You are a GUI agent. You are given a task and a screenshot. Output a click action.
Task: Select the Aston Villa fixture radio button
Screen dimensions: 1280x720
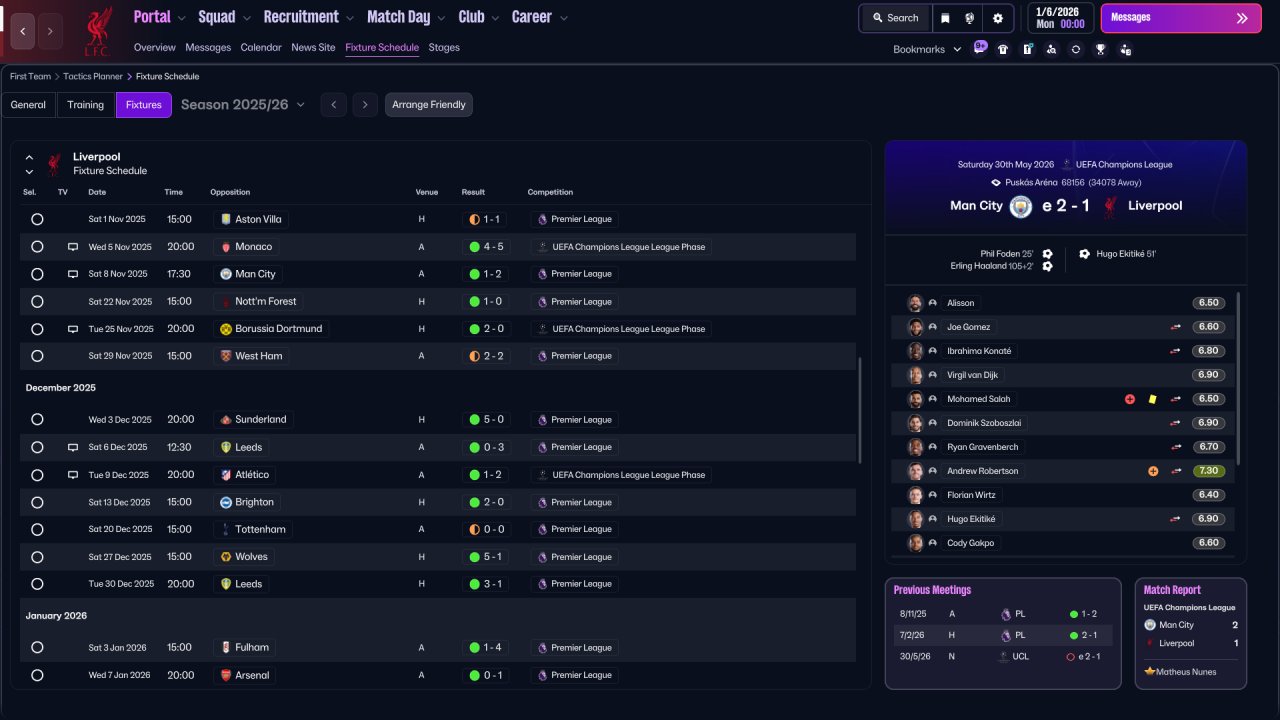pos(37,219)
